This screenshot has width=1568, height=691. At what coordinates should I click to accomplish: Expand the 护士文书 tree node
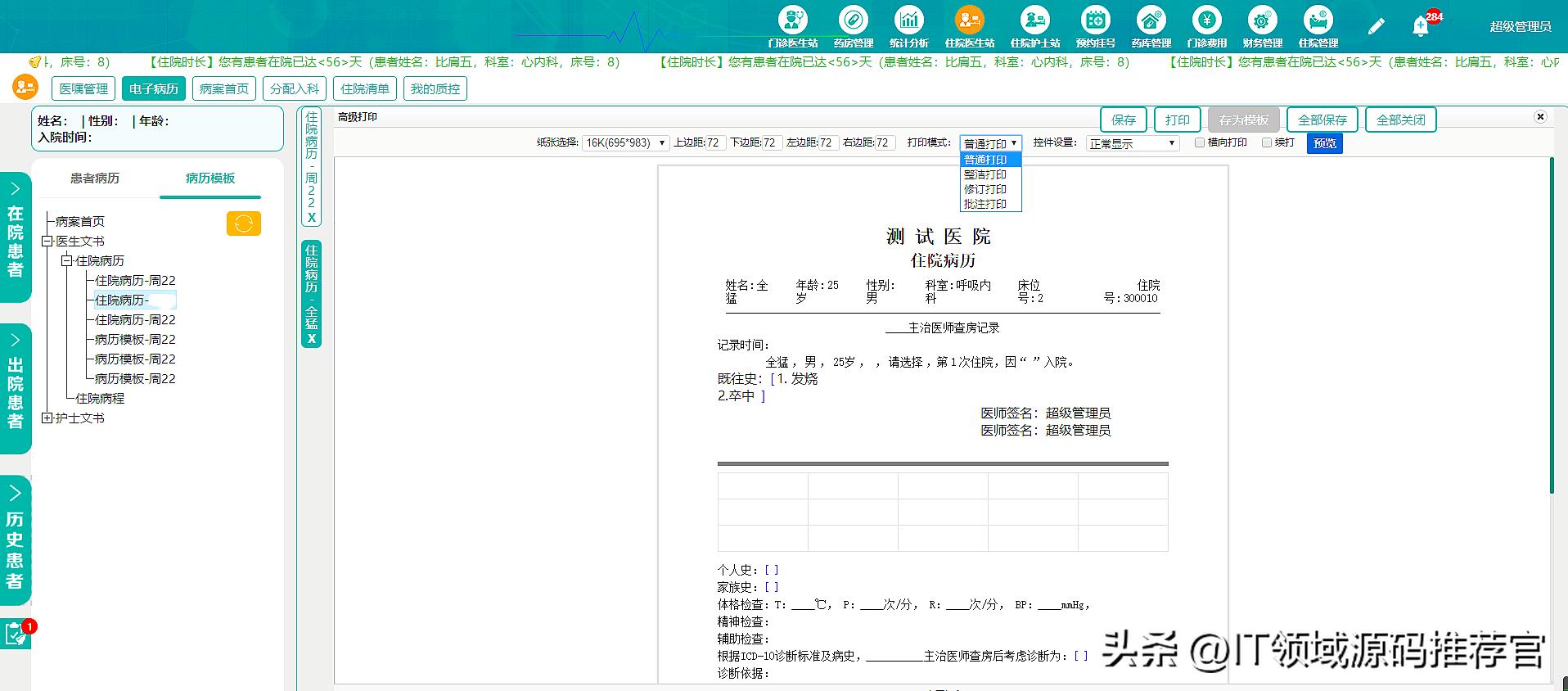pyautogui.click(x=47, y=418)
